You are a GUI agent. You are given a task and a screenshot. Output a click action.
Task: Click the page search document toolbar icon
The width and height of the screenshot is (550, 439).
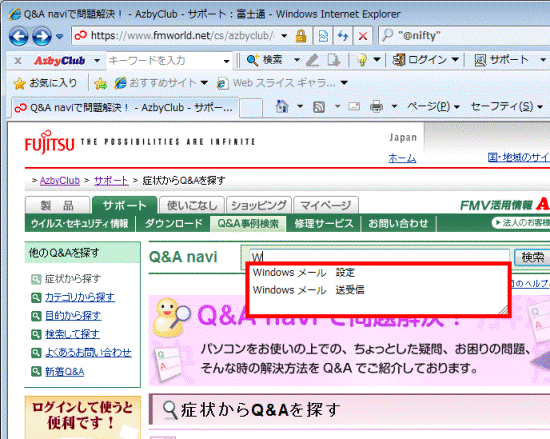pos(334,60)
